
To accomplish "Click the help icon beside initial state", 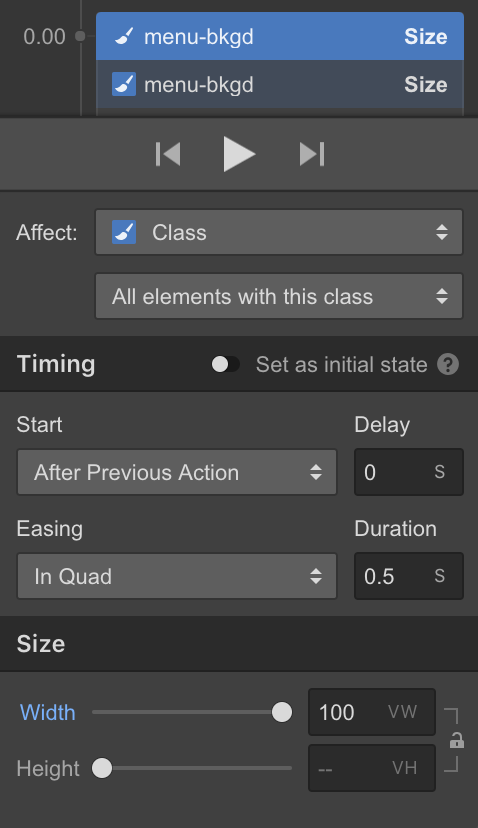I will tap(448, 364).
